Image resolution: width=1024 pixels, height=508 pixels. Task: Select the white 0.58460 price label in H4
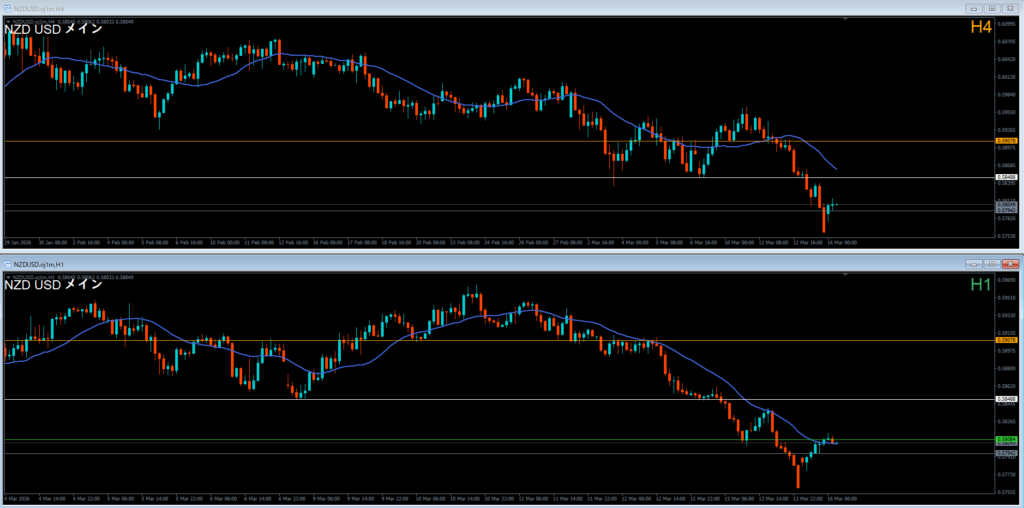[x=1007, y=177]
